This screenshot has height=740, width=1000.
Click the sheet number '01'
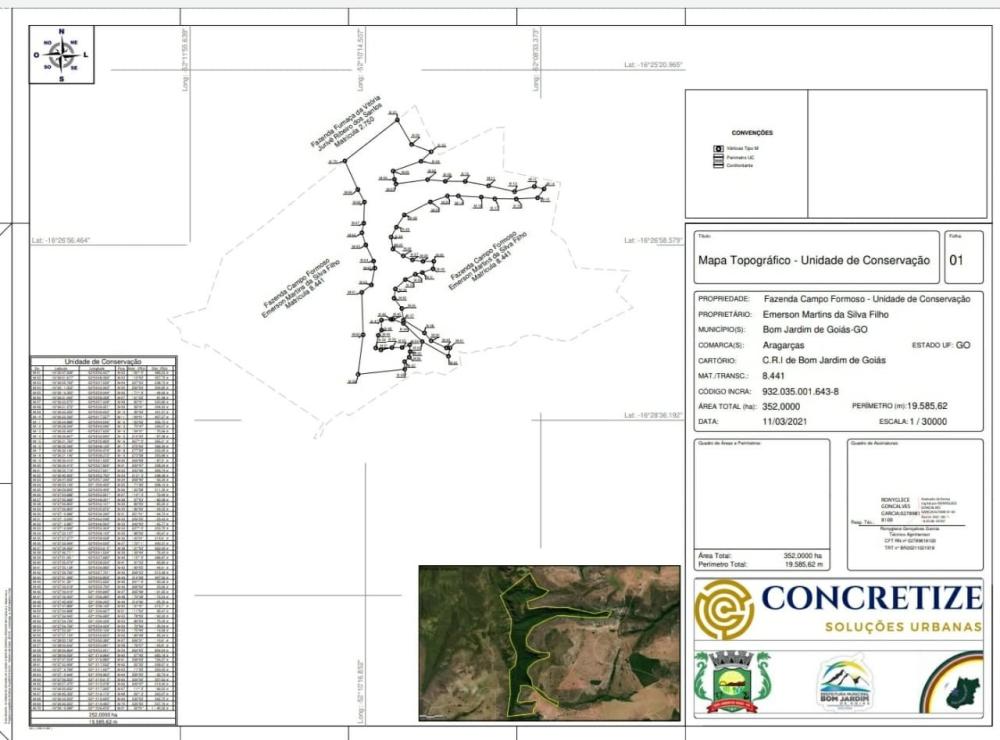pos(956,260)
